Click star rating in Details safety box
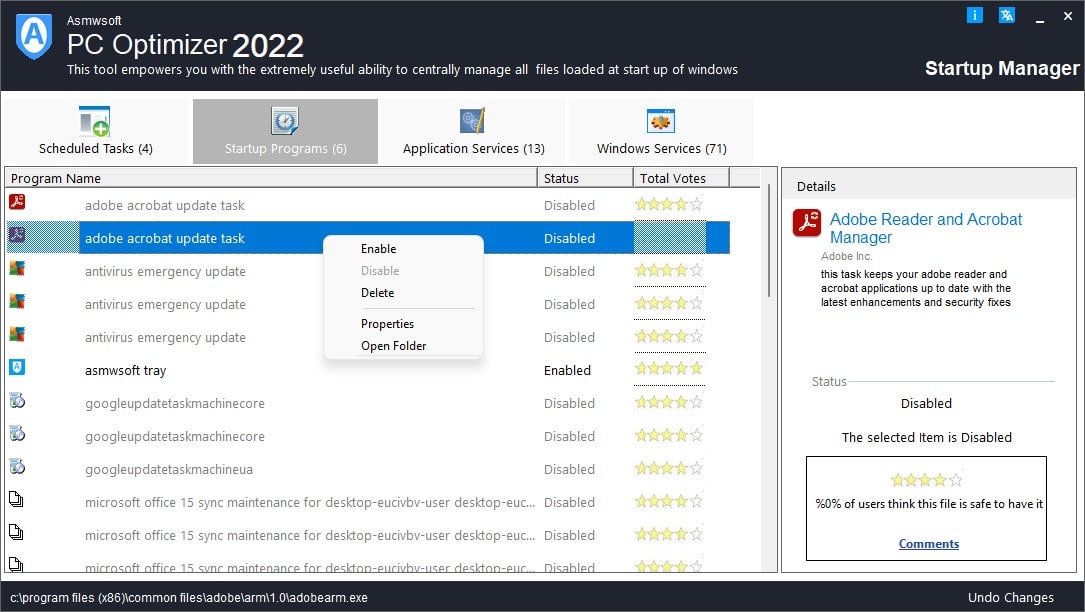Image resolution: width=1085 pixels, height=612 pixels. coord(927,480)
